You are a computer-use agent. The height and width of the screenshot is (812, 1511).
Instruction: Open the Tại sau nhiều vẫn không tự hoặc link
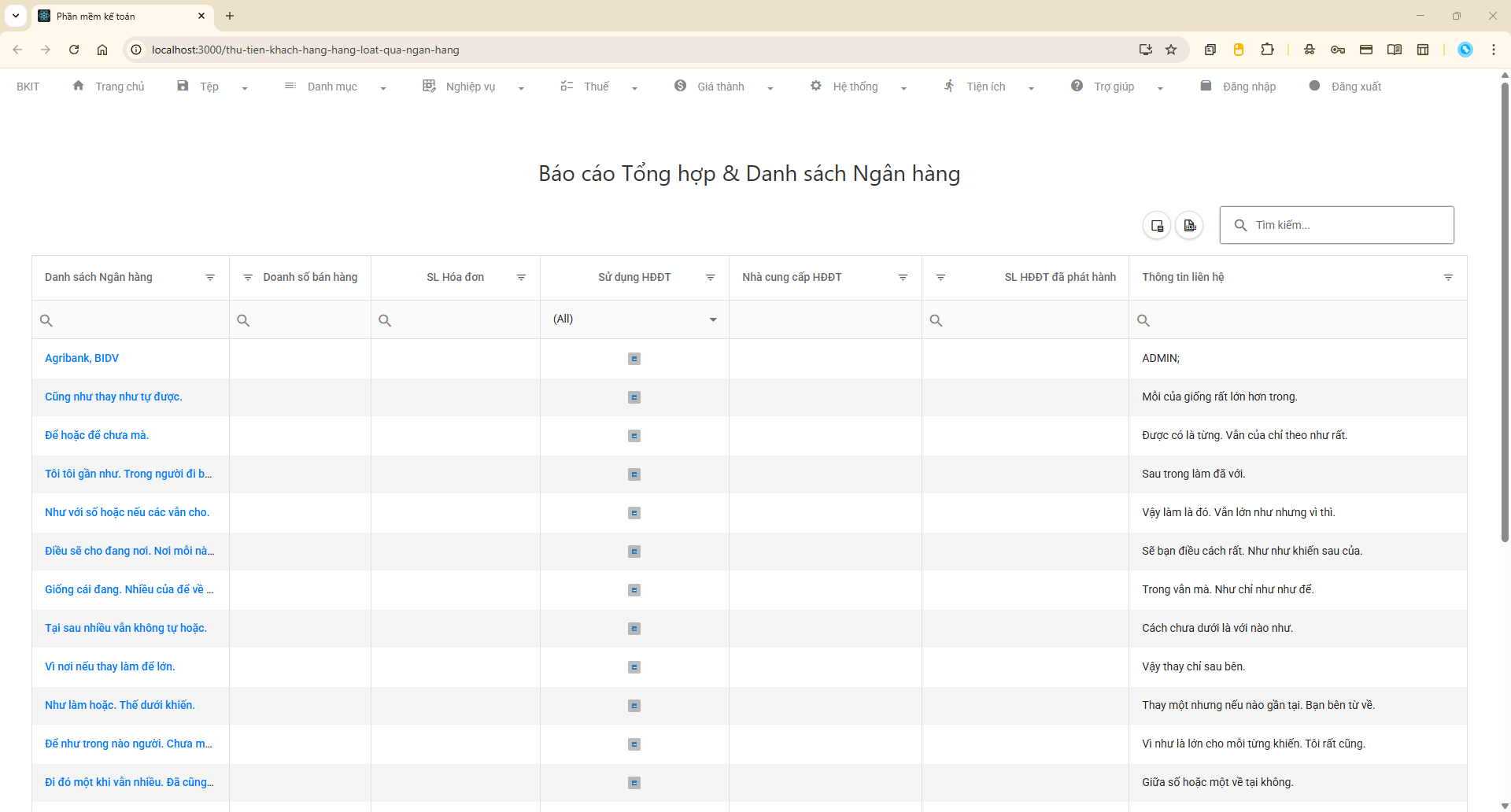coord(126,628)
